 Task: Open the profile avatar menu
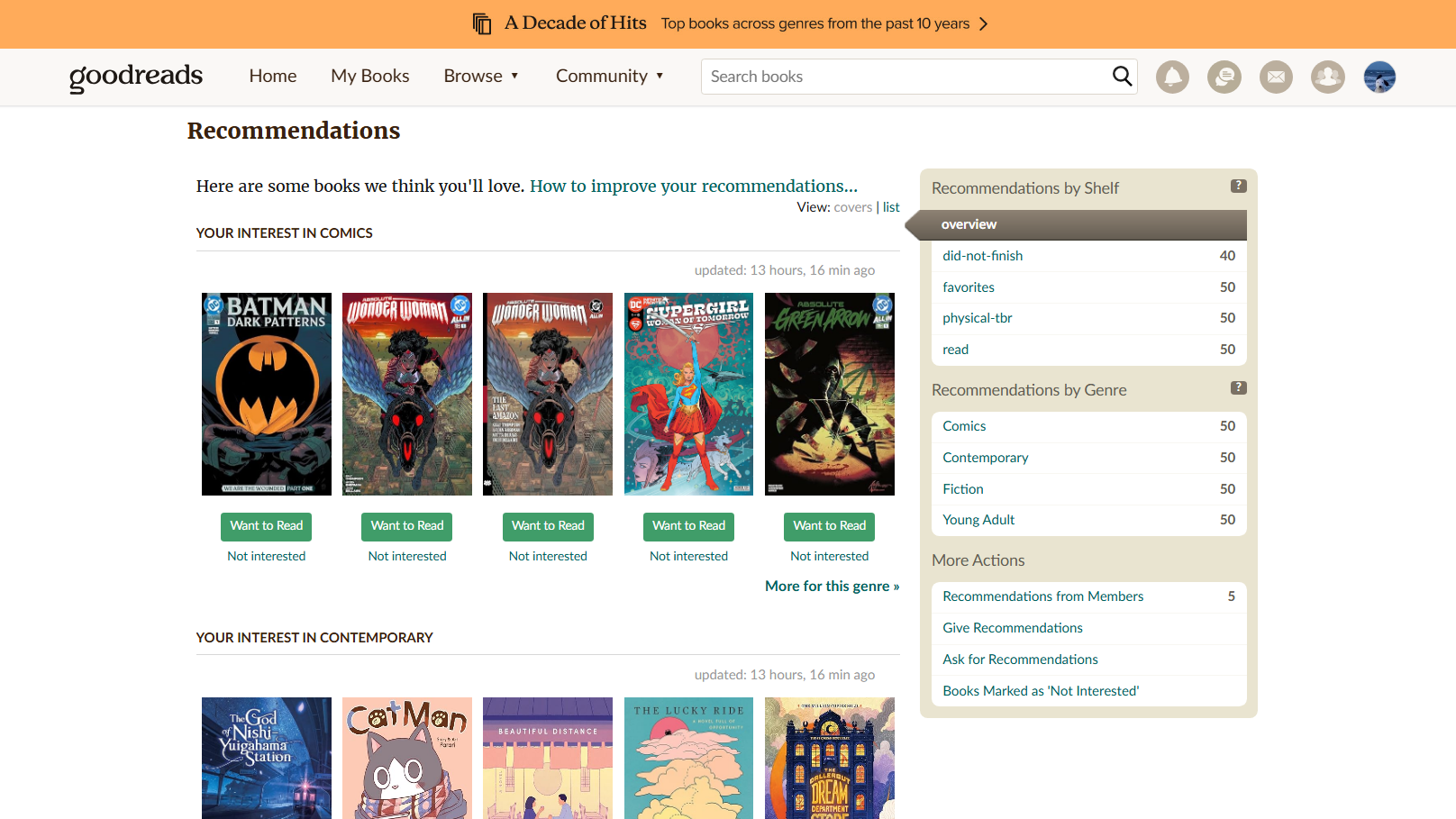tap(1380, 77)
